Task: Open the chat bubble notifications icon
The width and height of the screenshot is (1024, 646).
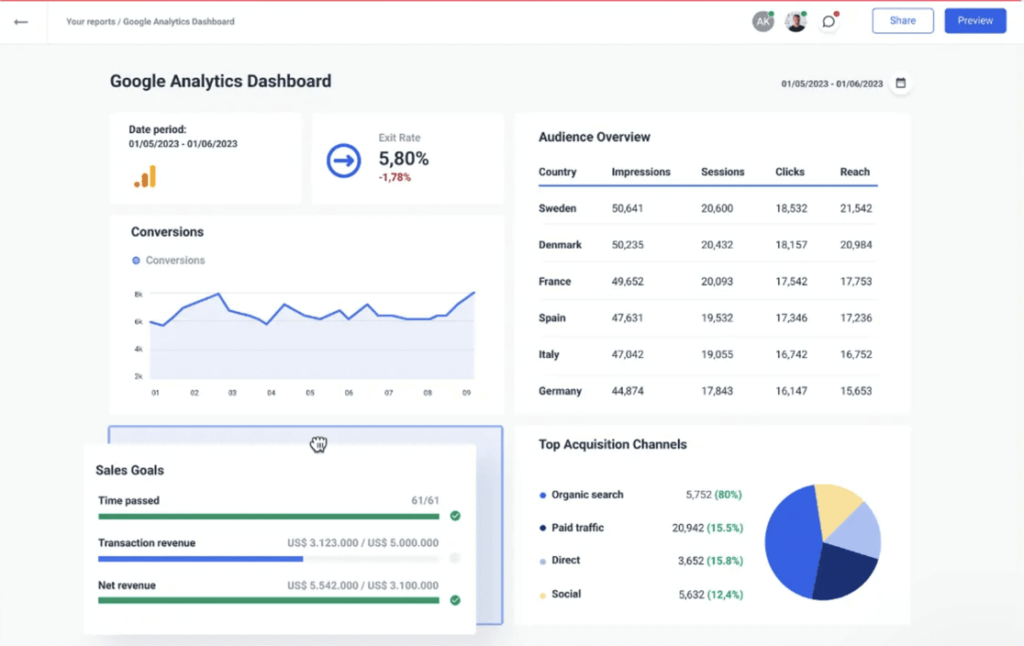Action: 829,20
